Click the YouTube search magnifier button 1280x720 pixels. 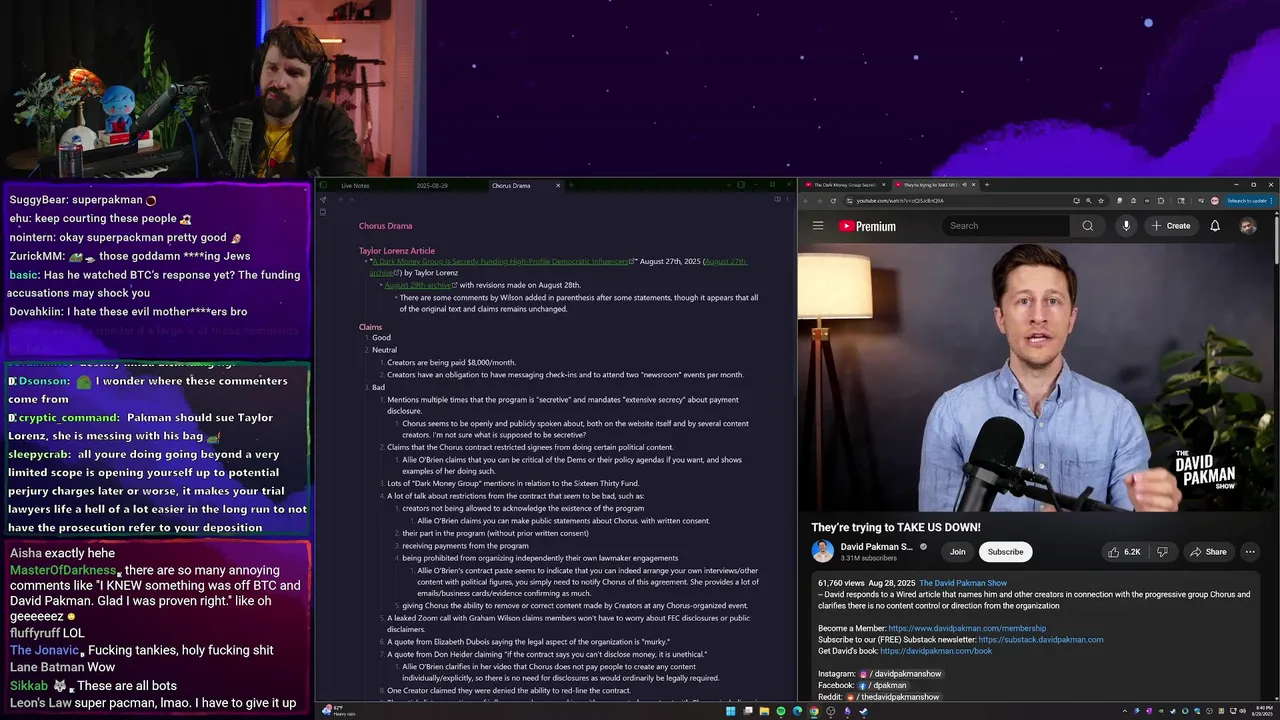[x=1088, y=226]
